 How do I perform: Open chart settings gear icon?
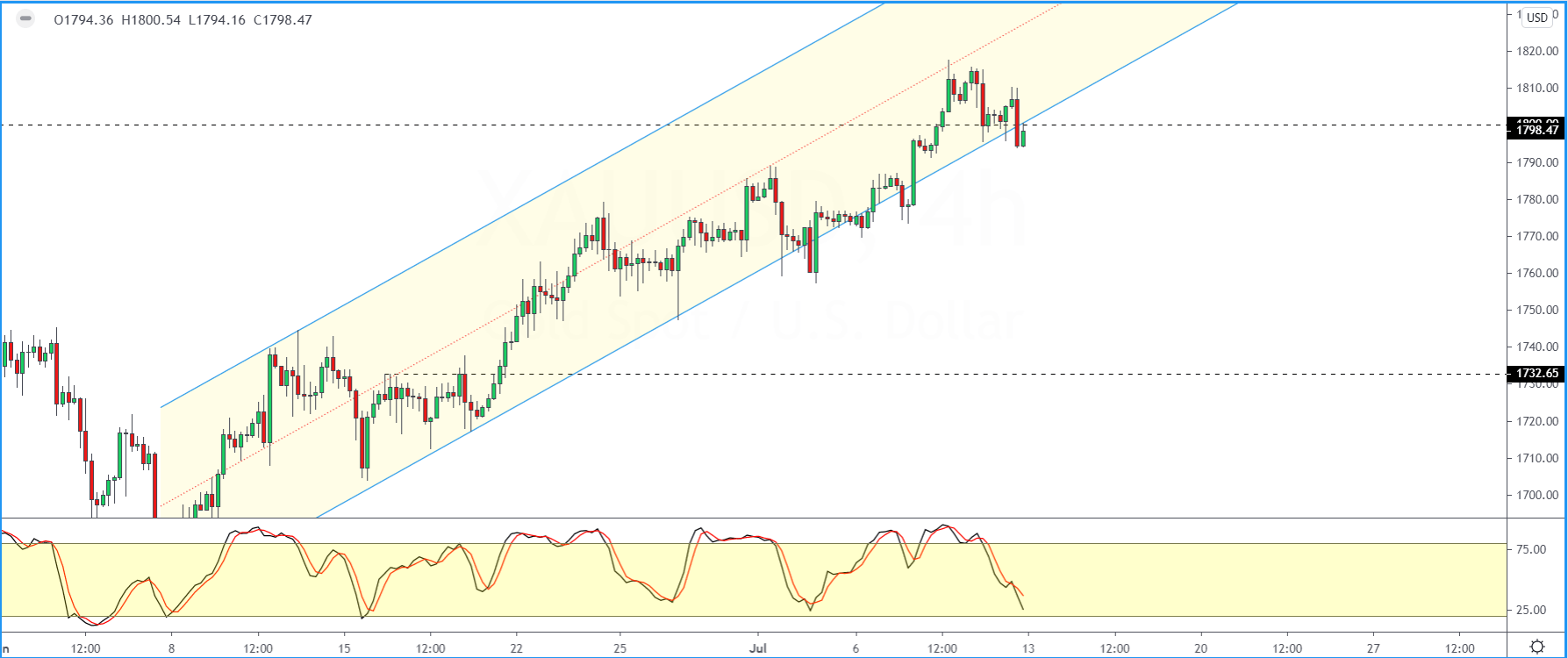(x=1537, y=647)
